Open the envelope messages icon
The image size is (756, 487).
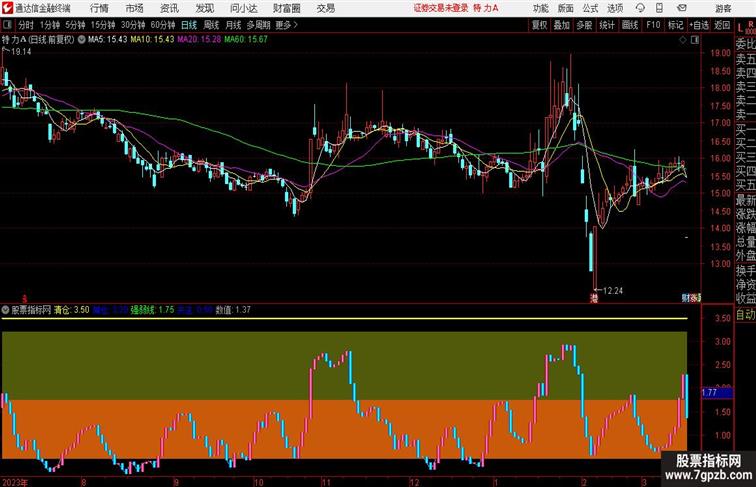click(682, 8)
